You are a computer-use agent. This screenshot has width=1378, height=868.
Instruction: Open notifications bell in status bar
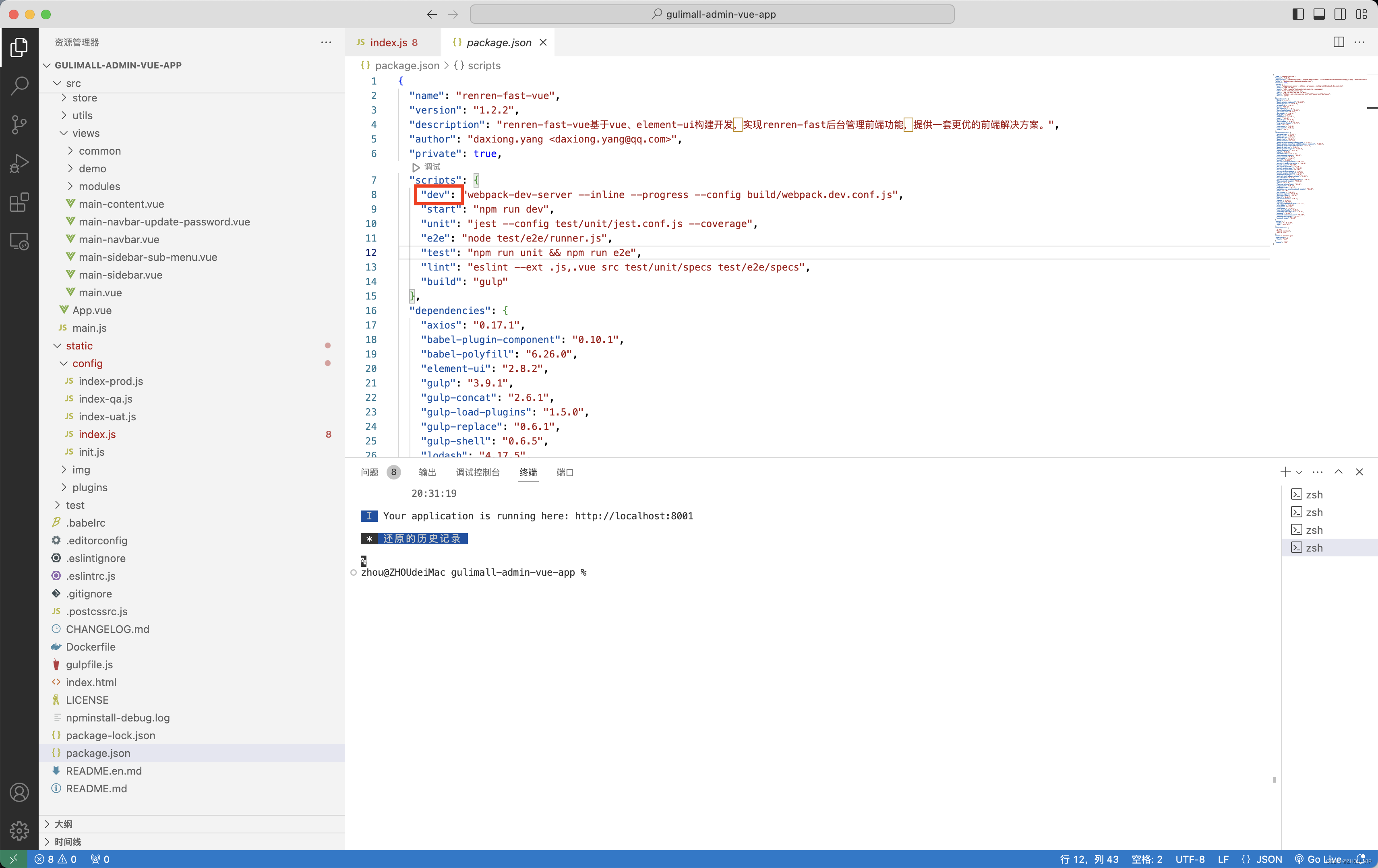point(1361,859)
